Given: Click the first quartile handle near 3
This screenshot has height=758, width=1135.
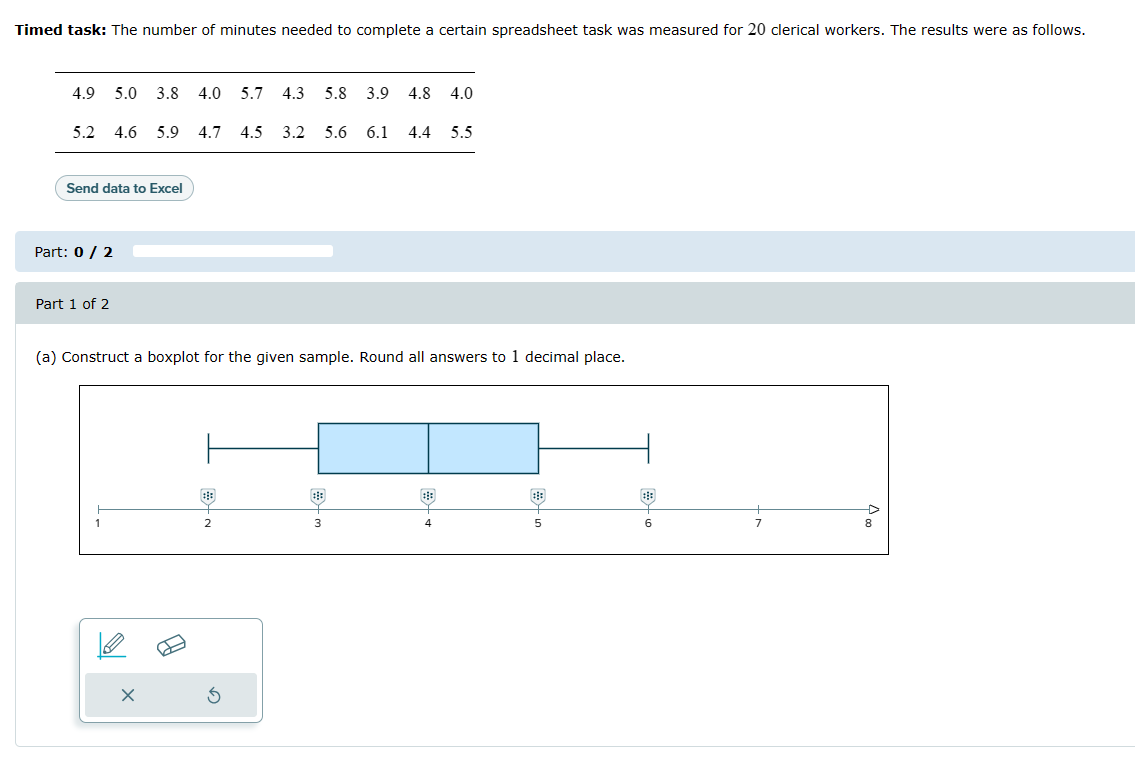Looking at the screenshot, I should pyautogui.click(x=318, y=495).
